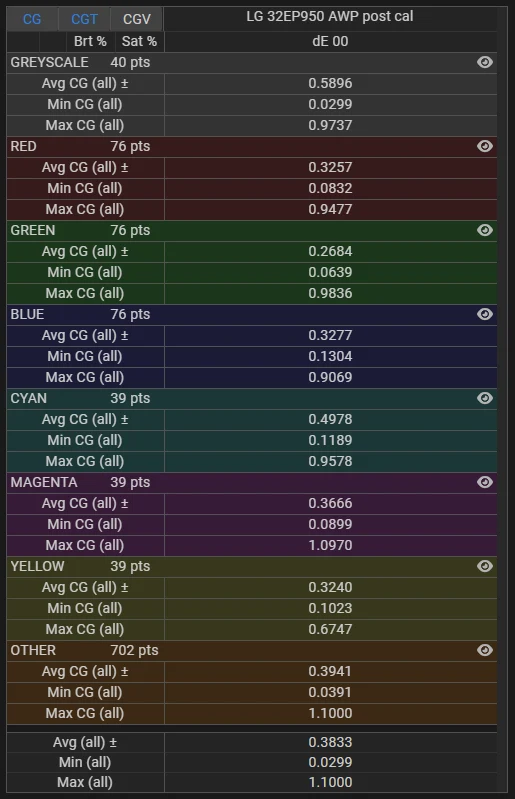Screen dimensions: 515x799
Task: Collapse the GREYSCALE 40 pts header row
Action: pos(252,62)
